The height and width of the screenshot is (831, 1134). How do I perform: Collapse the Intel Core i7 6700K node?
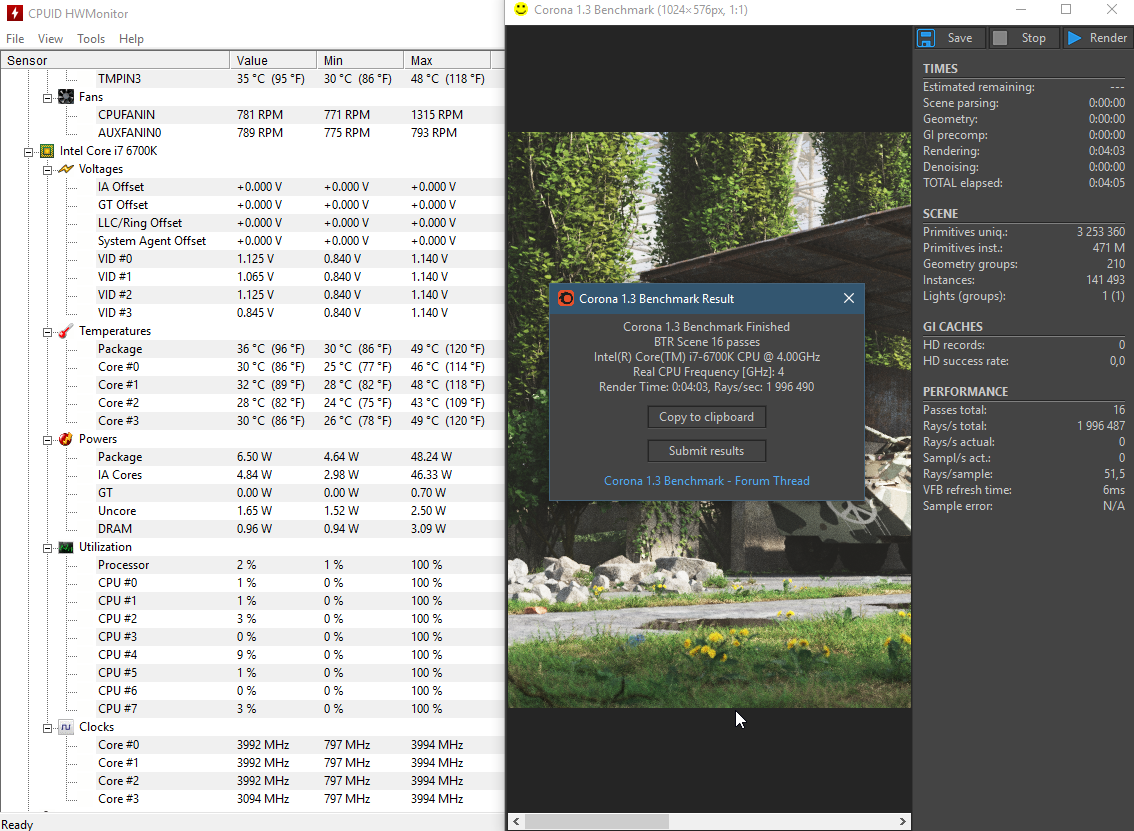(28, 152)
